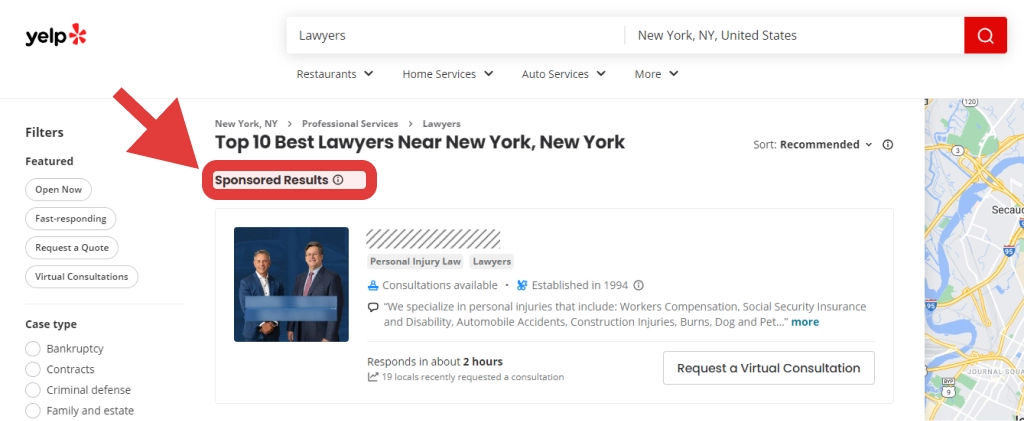Click the Lawyers category tag

pos(492,262)
